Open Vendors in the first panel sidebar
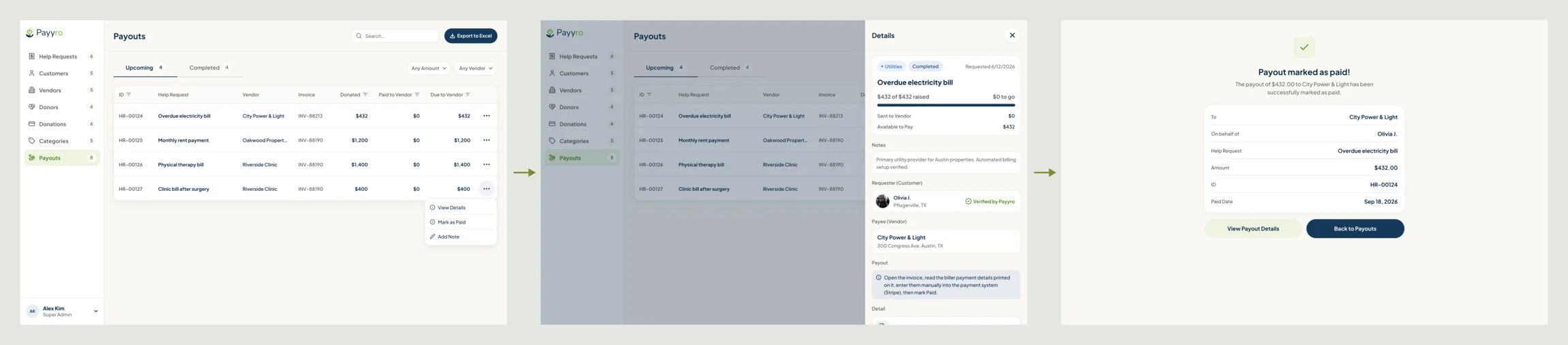The height and width of the screenshot is (345, 1568). (x=61, y=90)
